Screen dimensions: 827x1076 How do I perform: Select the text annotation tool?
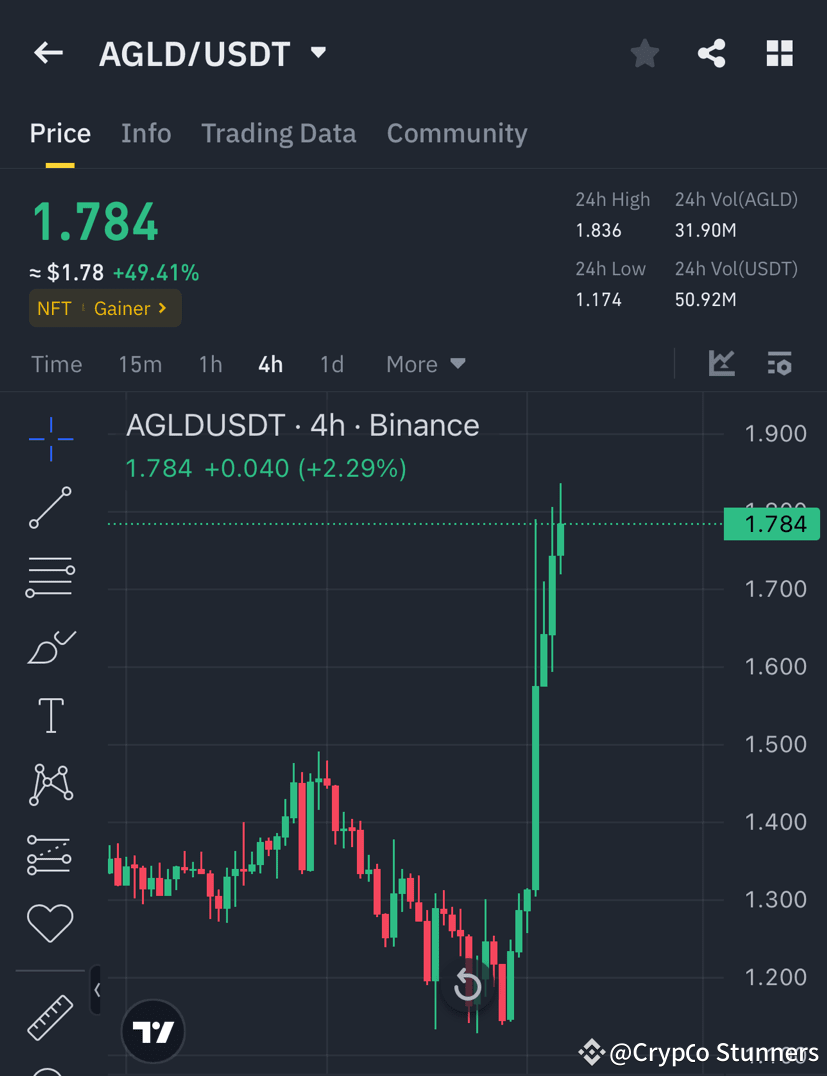(x=50, y=715)
